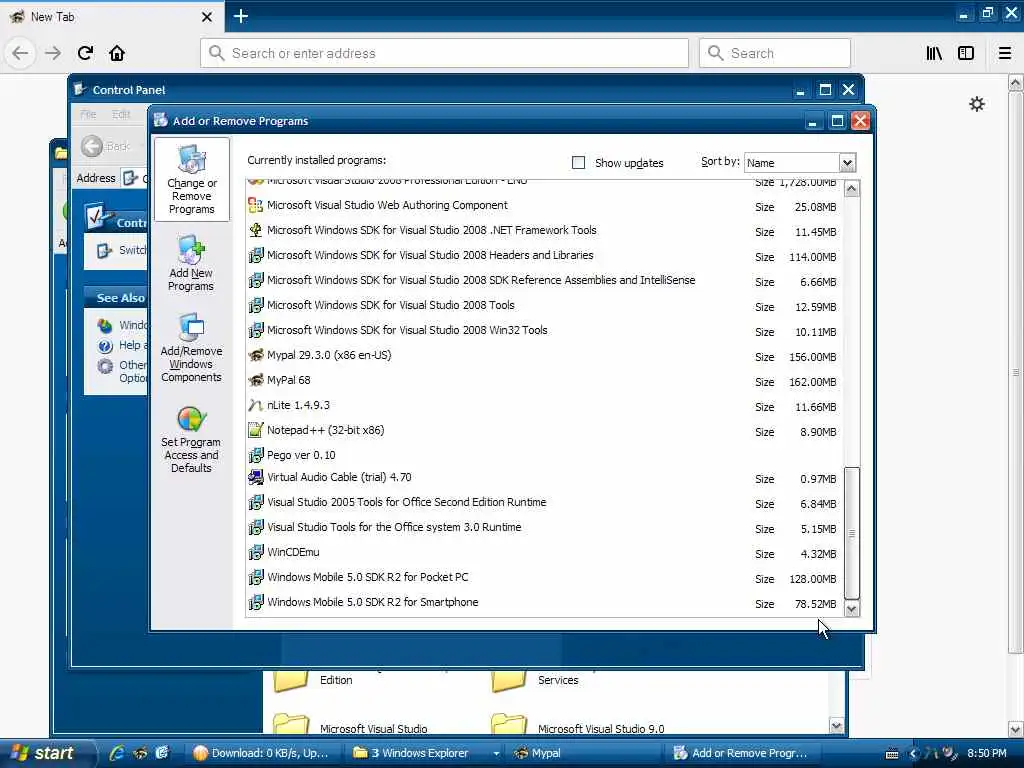Click the browser address bar field

pyautogui.click(x=444, y=53)
